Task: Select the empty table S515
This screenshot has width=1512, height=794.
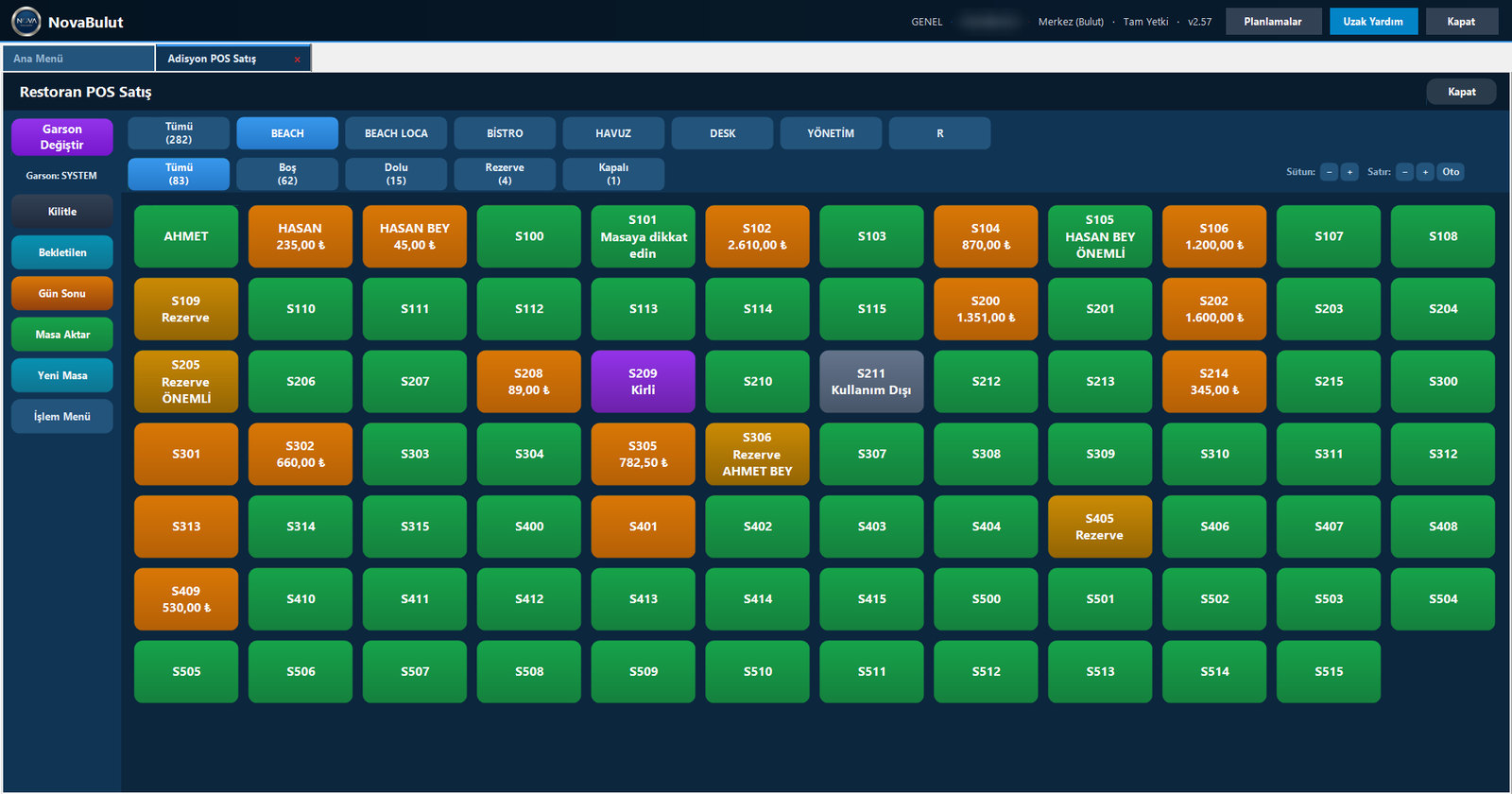Action: pos(1329,671)
